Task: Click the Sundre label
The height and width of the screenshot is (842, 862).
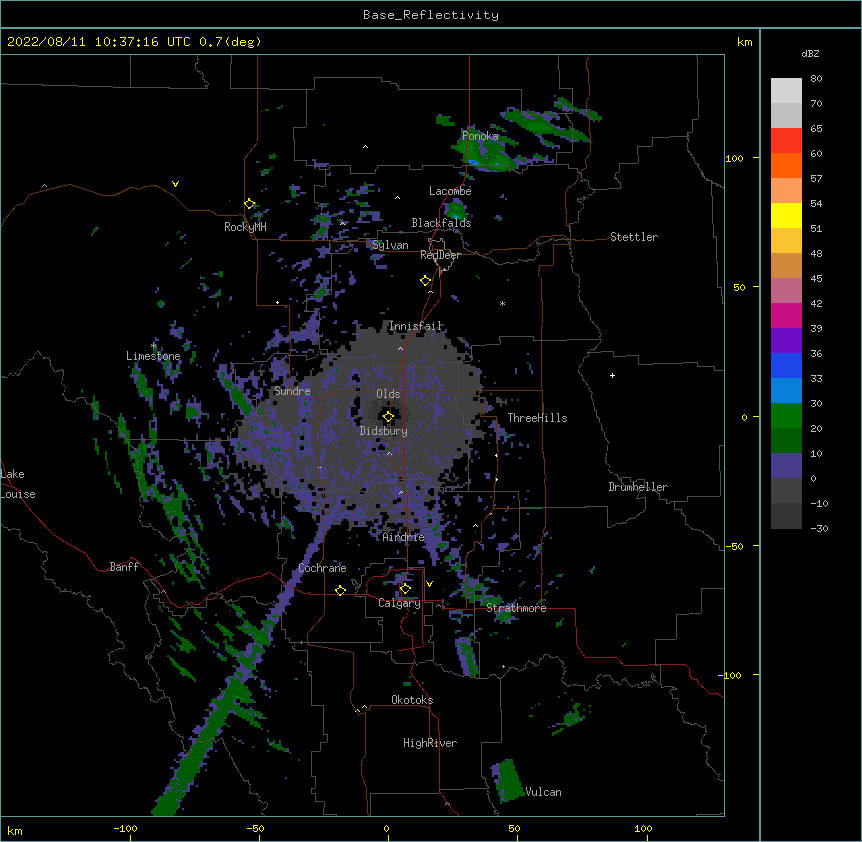Action: [x=292, y=391]
